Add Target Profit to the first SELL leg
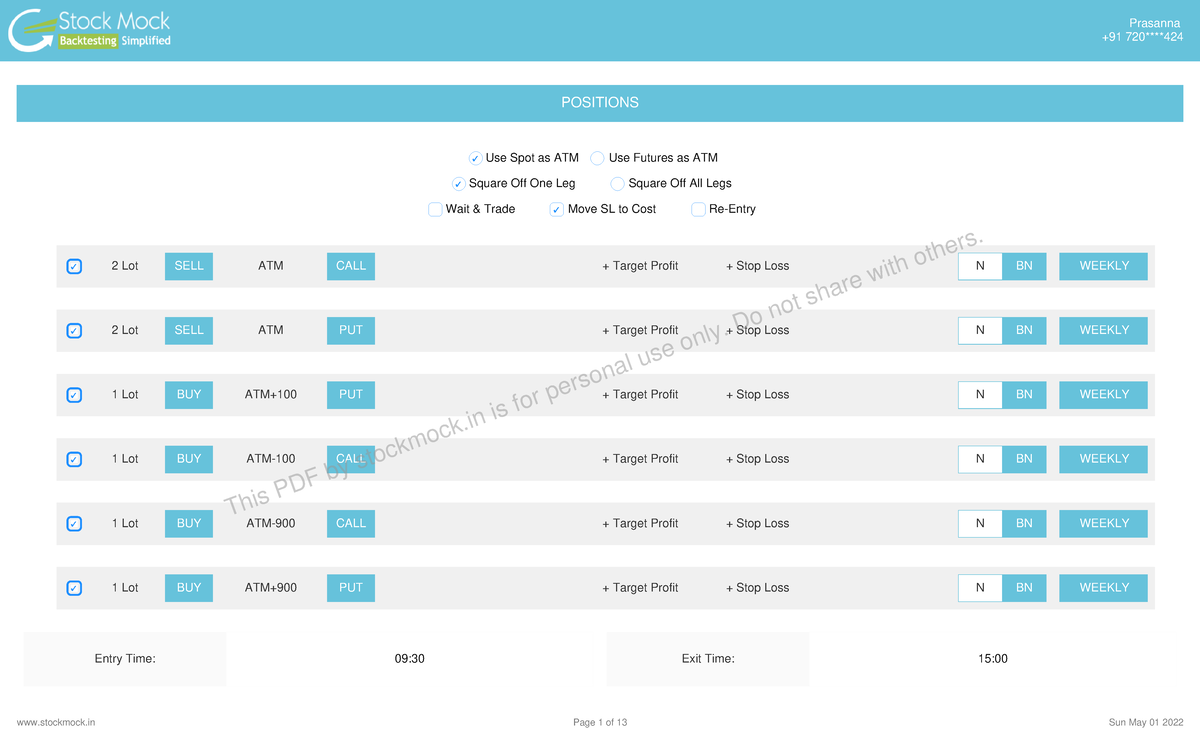Viewport: 1200px width, 729px height. 640,266
